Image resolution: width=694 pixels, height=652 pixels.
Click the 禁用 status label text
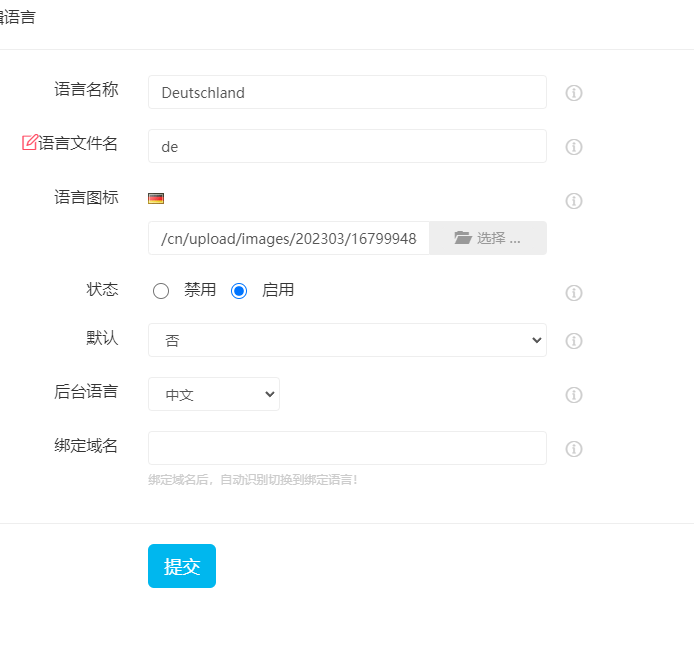(200, 291)
